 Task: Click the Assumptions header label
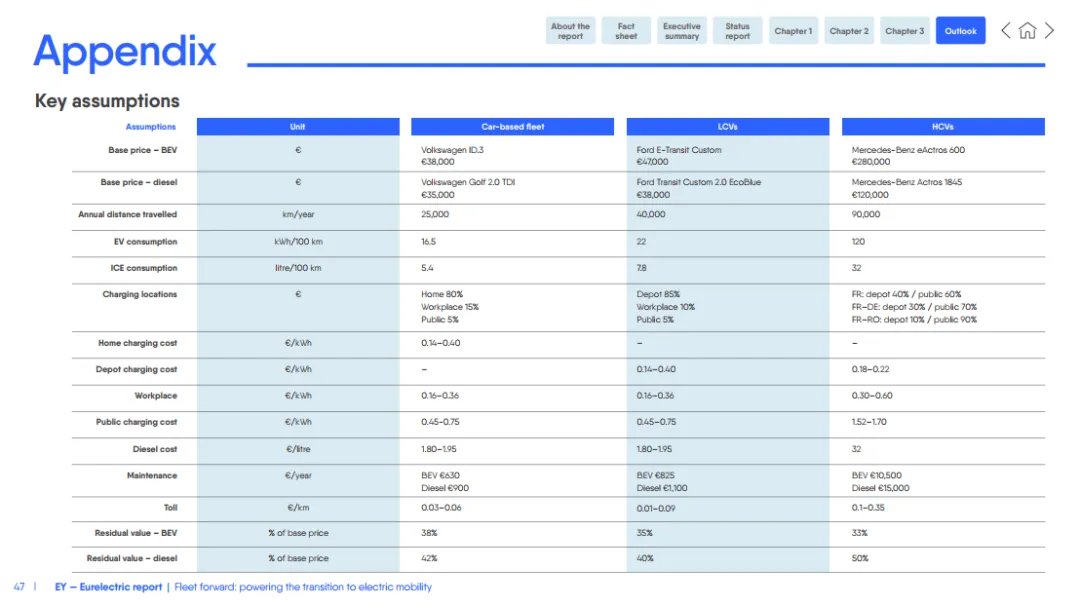pyautogui.click(x=150, y=127)
